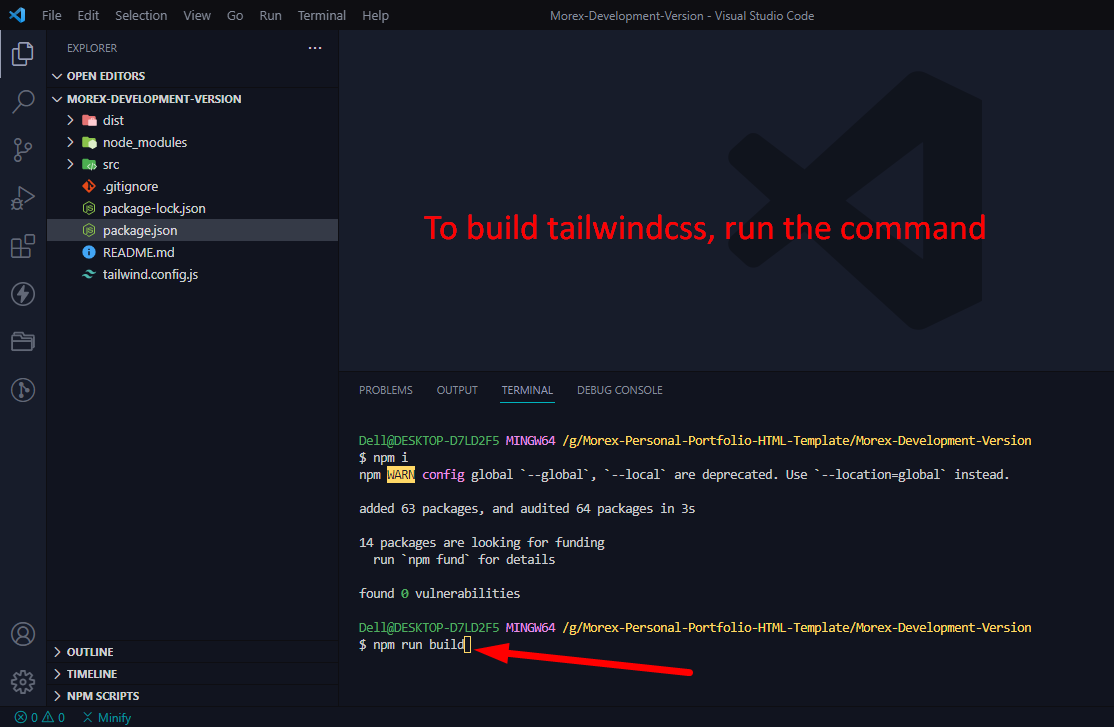Viewport: 1114px width, 727px height.
Task: Click 'added 63 packages' terminal line
Action: click(527, 509)
